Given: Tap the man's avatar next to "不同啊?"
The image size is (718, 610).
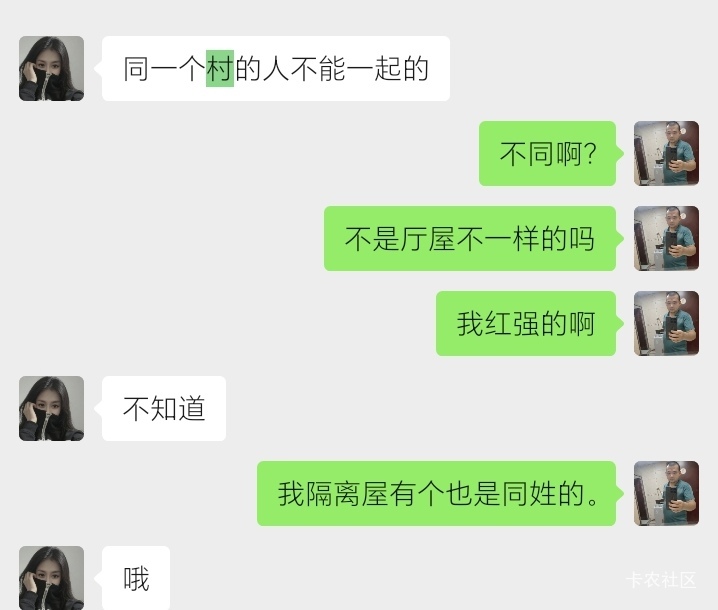Looking at the screenshot, I should tap(666, 153).
